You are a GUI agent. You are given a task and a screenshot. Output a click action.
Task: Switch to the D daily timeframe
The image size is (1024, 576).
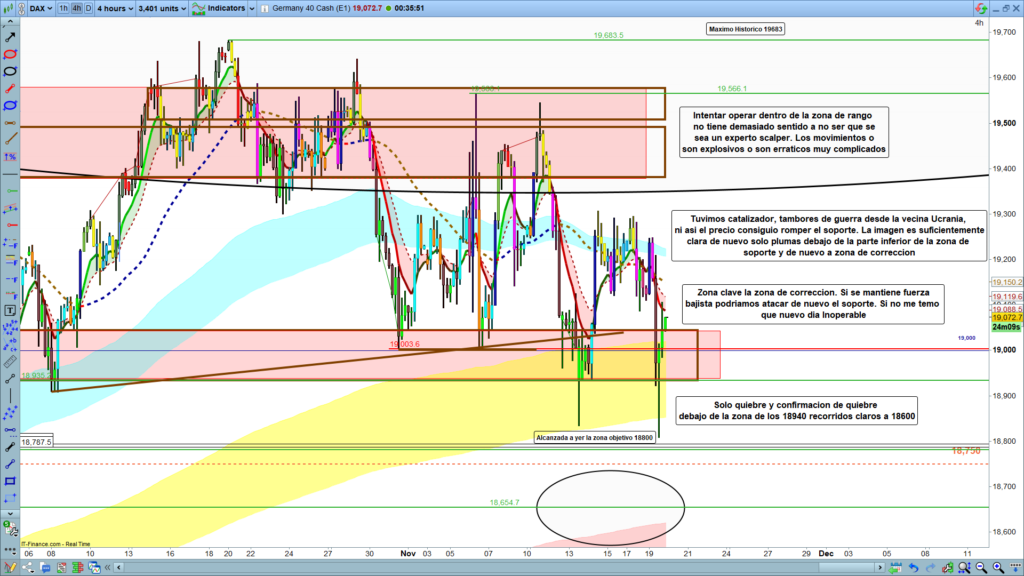pyautogui.click(x=88, y=8)
